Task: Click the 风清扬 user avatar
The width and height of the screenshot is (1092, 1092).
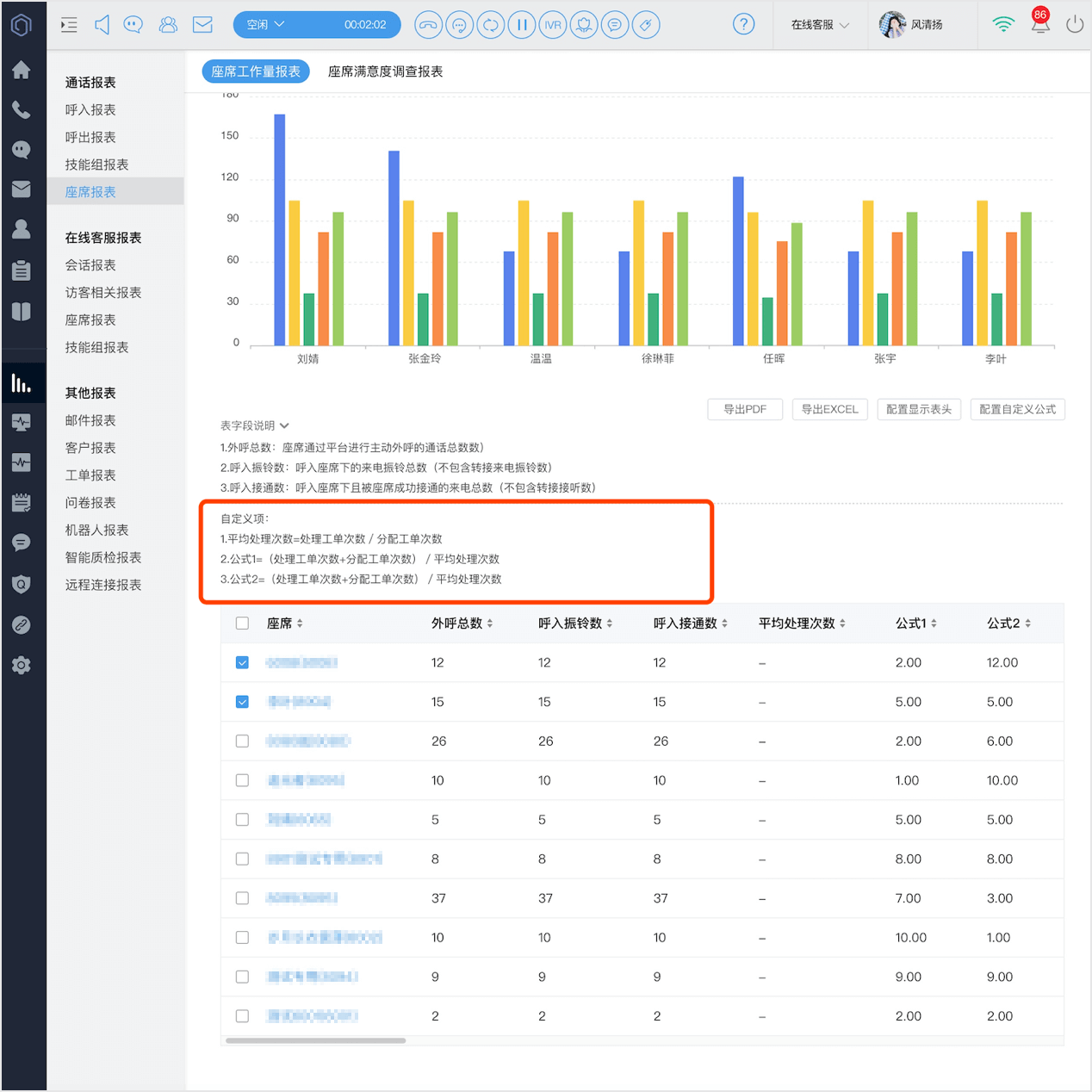Action: coord(892,25)
